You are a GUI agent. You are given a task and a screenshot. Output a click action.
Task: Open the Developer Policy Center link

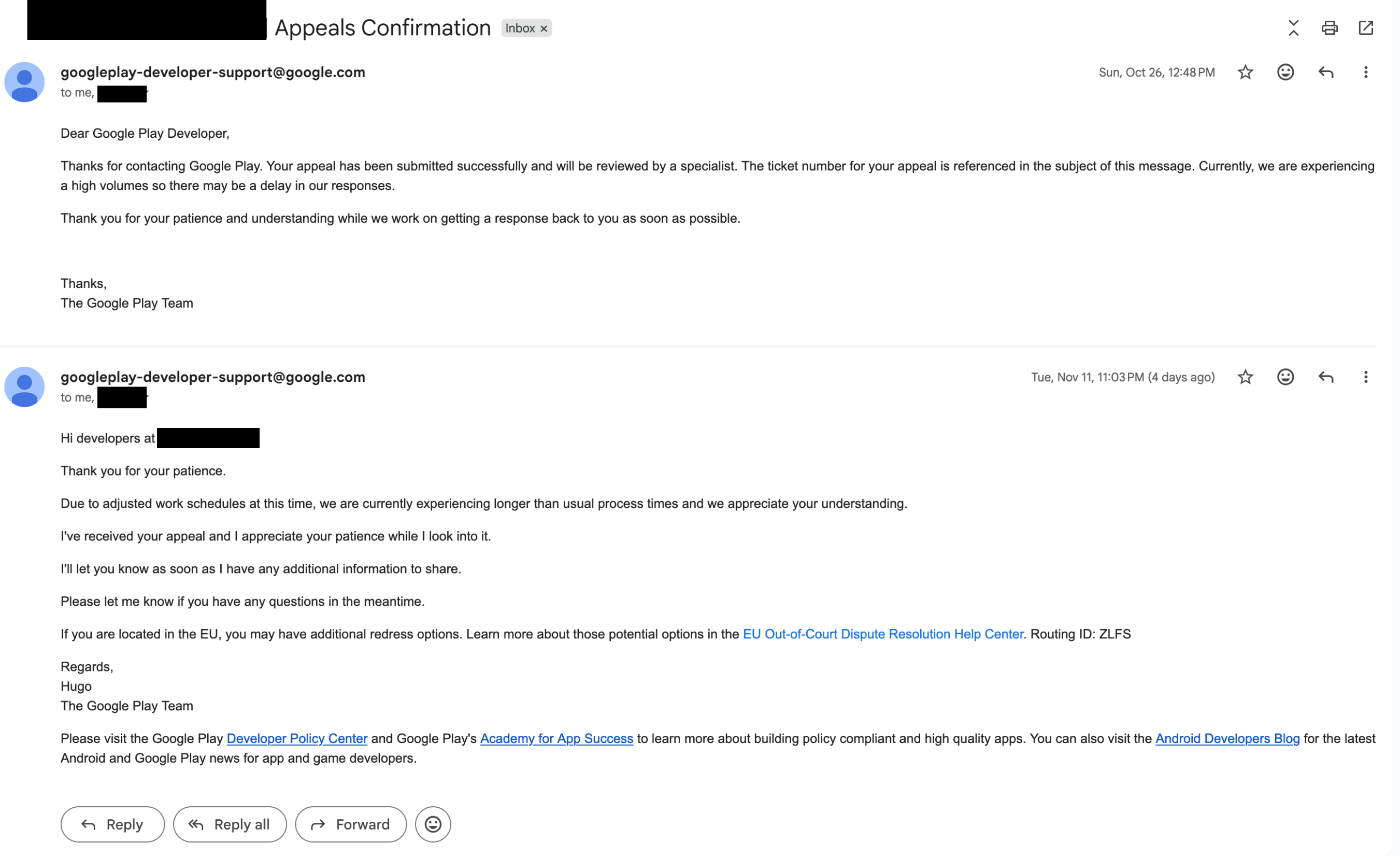[x=297, y=738]
